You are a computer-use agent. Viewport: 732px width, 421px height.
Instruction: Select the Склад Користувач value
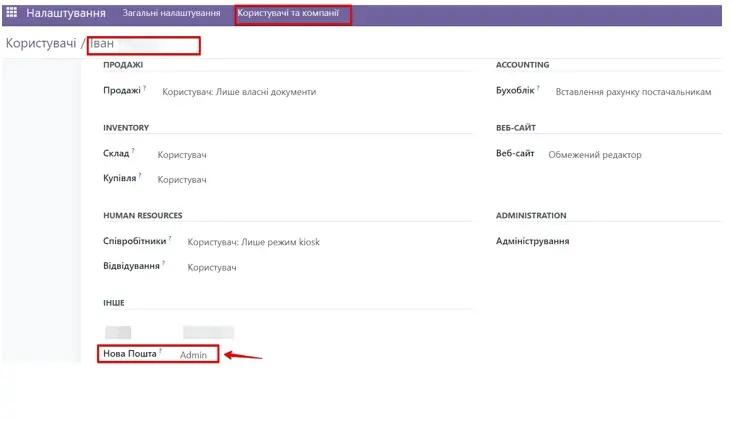point(182,155)
